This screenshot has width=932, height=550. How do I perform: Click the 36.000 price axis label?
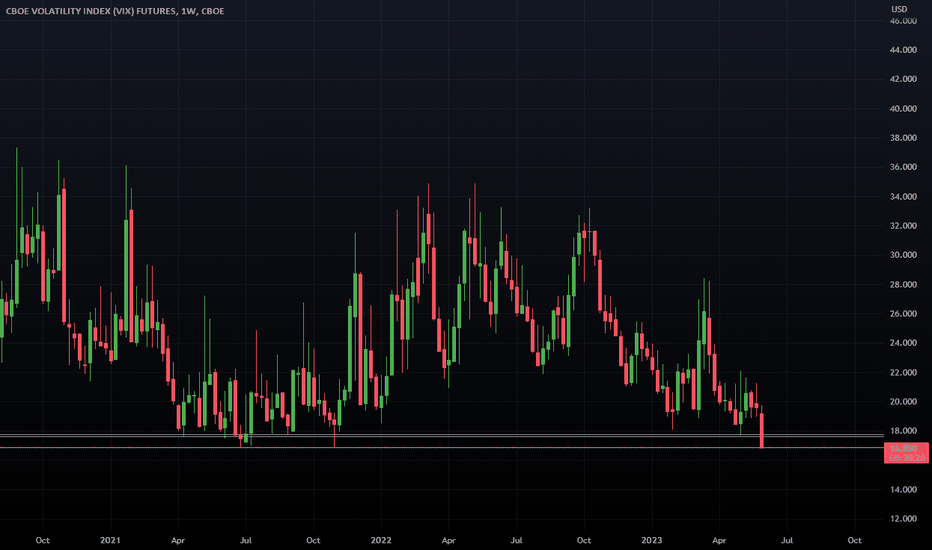903,167
